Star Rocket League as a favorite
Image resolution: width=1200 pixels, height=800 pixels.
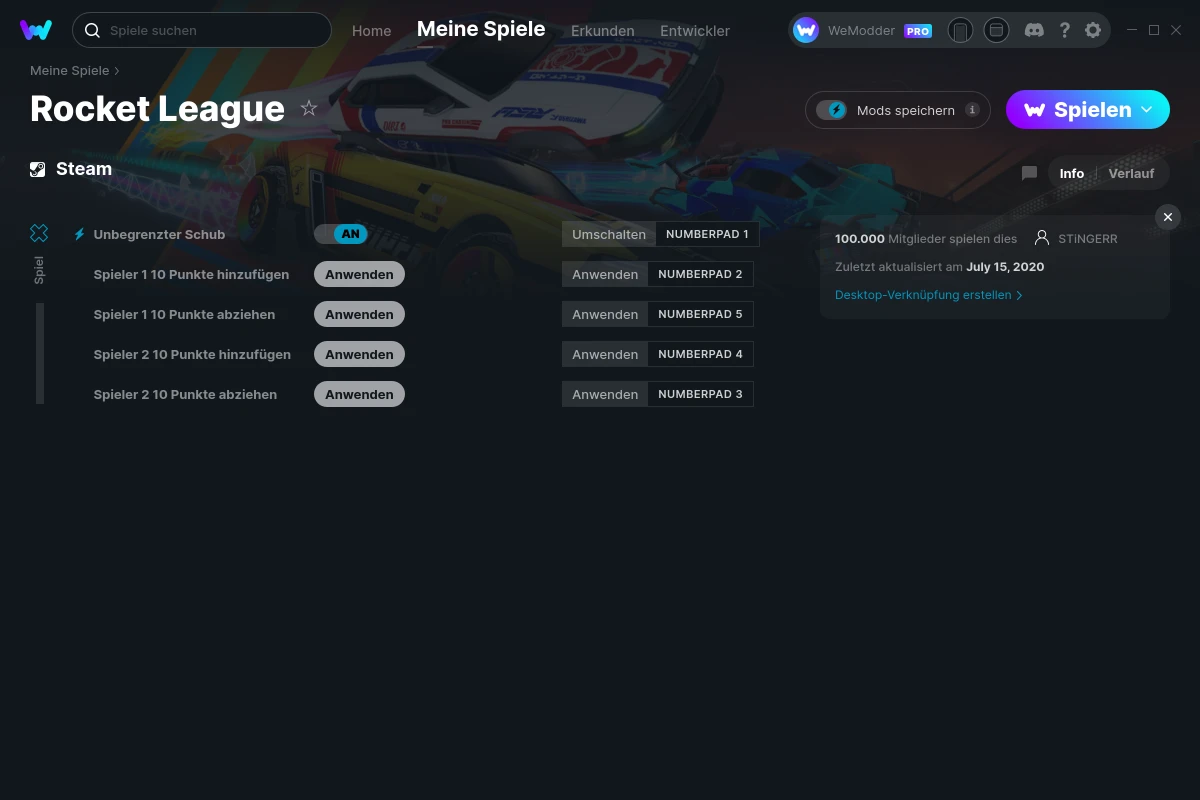pos(309,108)
